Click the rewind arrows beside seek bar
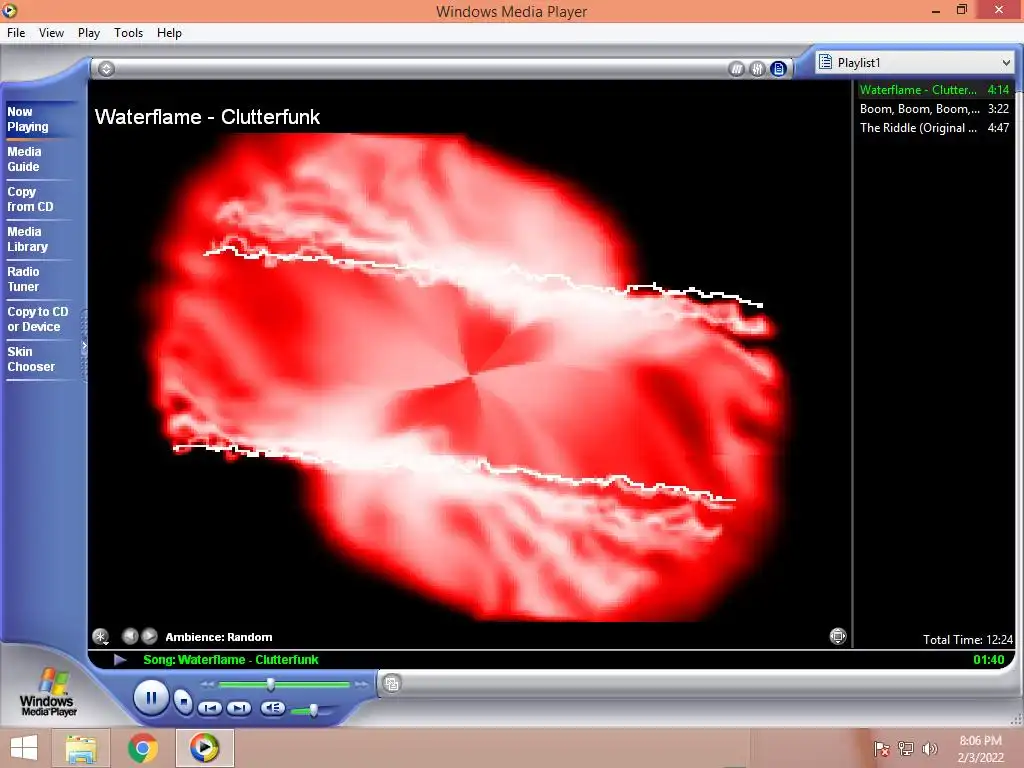Viewport: 1024px width, 768px height. [x=208, y=684]
